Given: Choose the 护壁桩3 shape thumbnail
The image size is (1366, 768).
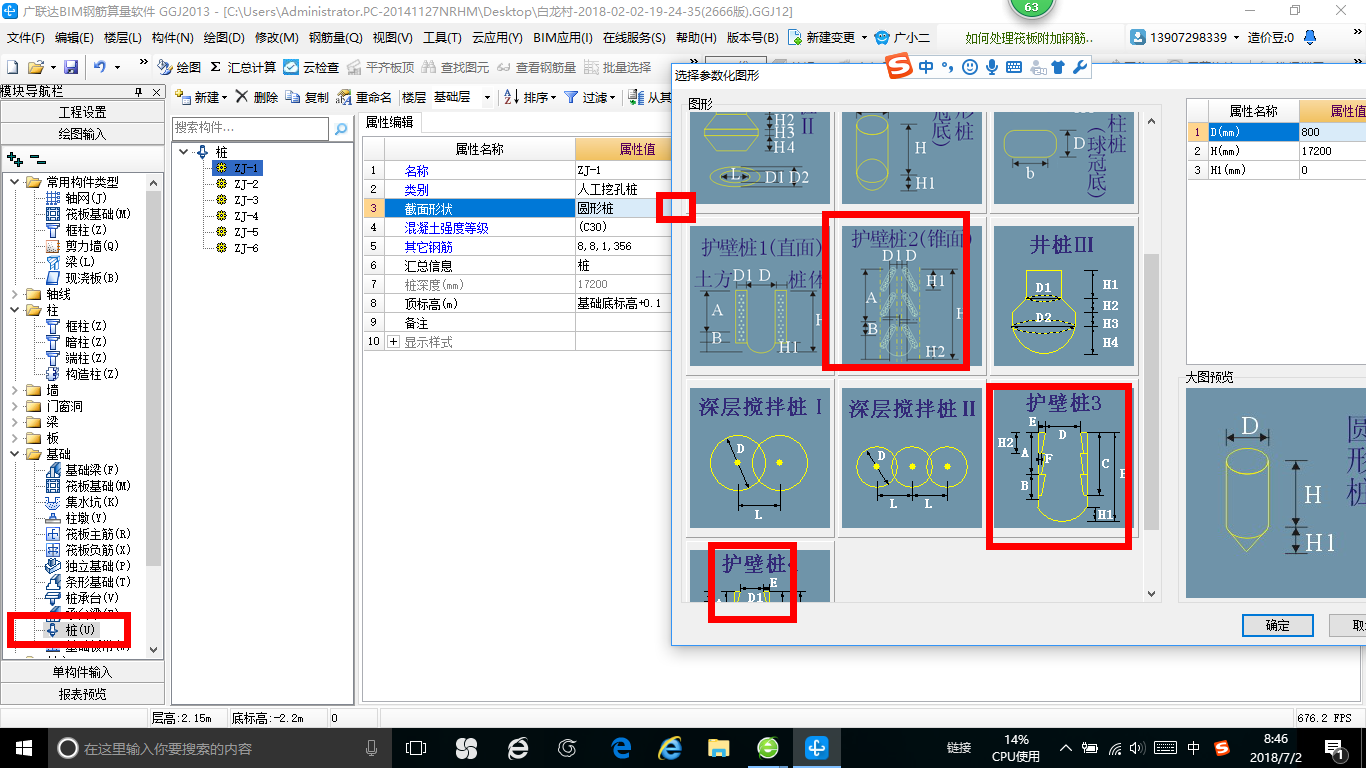Looking at the screenshot, I should (1063, 458).
